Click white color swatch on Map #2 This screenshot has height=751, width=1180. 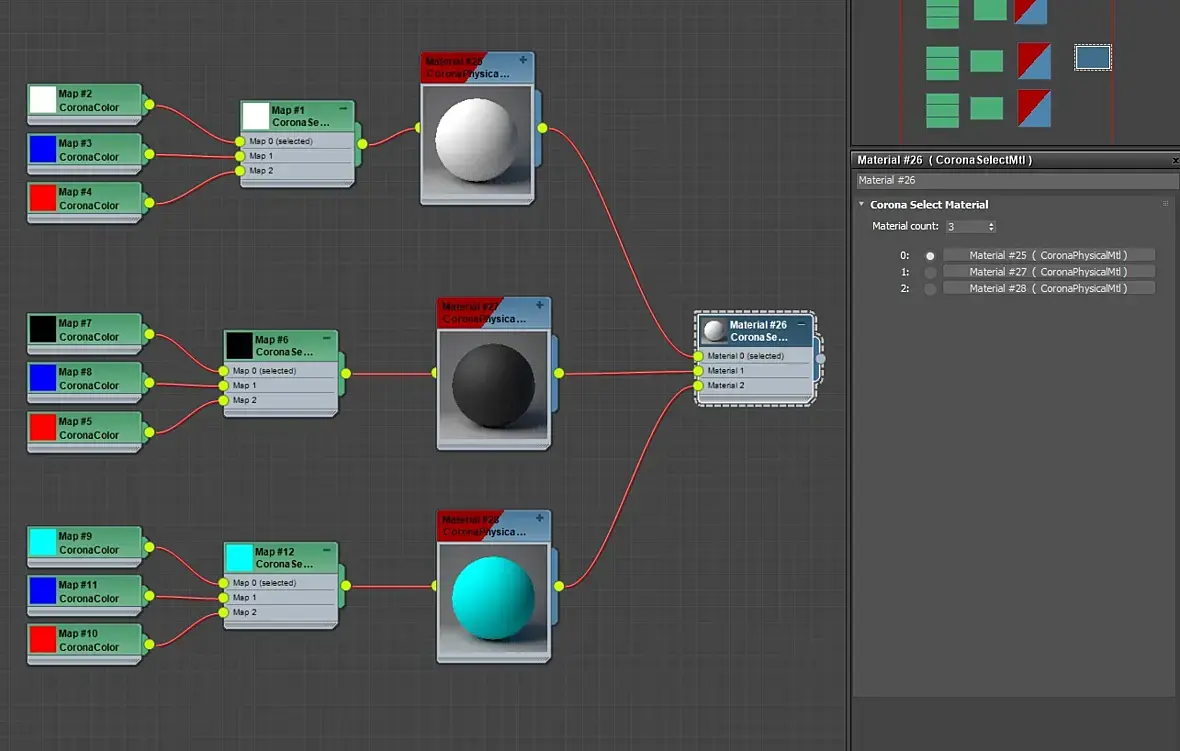(x=43, y=99)
